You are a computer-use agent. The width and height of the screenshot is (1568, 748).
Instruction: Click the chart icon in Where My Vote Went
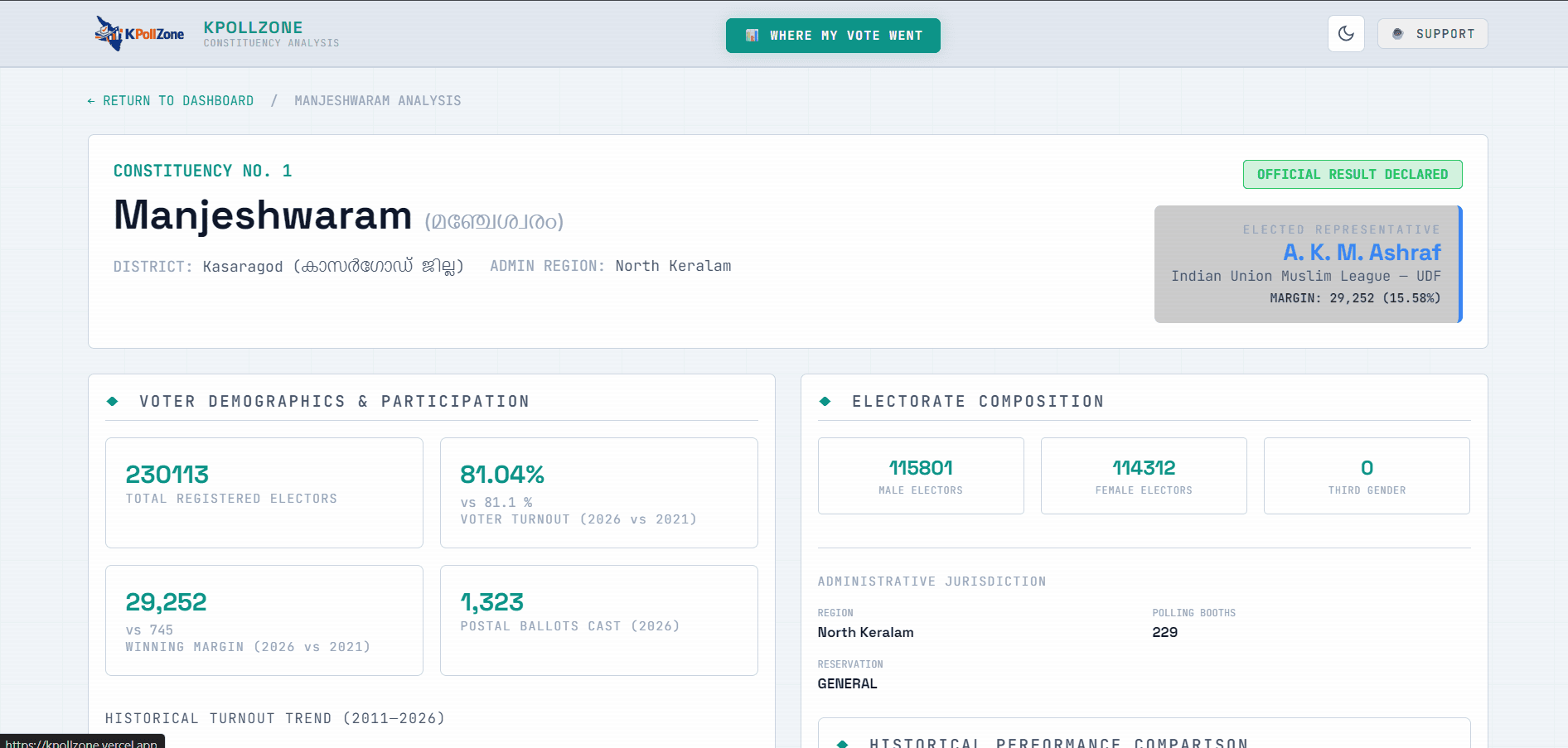click(x=752, y=36)
